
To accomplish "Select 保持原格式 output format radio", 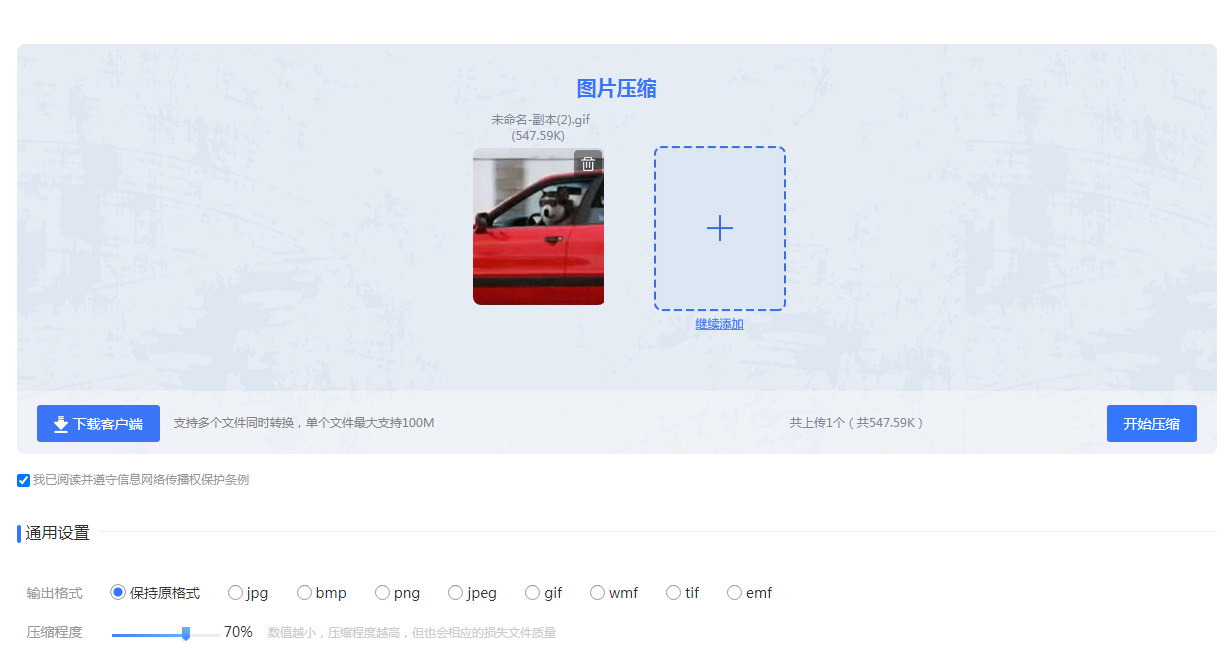I will (118, 593).
